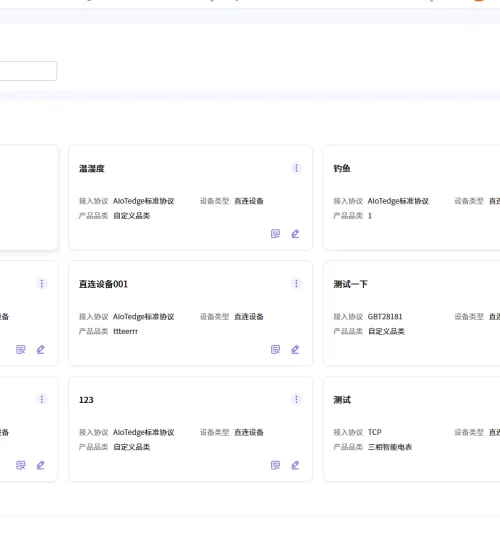Click 直连设备 device type on 直连设备001 card
This screenshot has height=550, width=500.
(x=249, y=316)
